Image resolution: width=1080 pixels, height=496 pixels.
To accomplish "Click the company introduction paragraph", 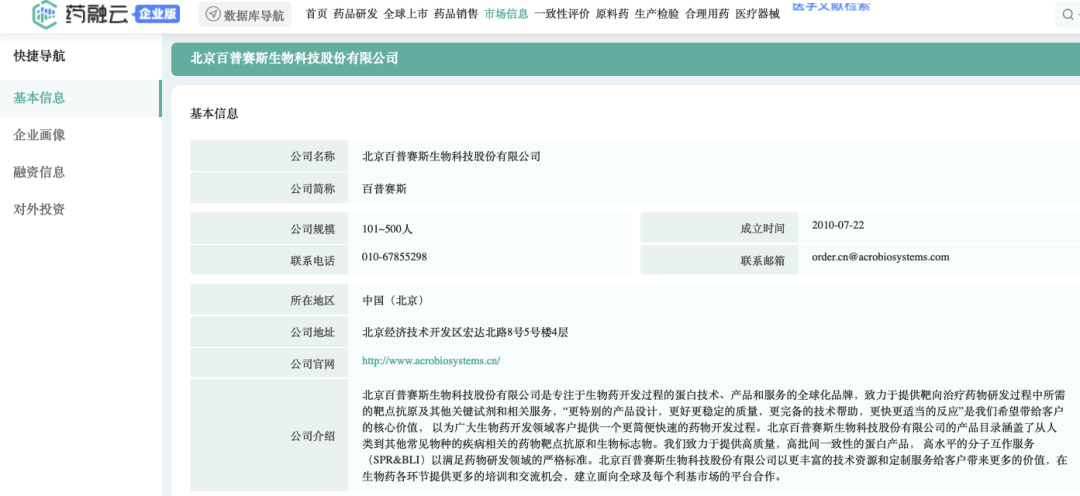I will (716, 435).
